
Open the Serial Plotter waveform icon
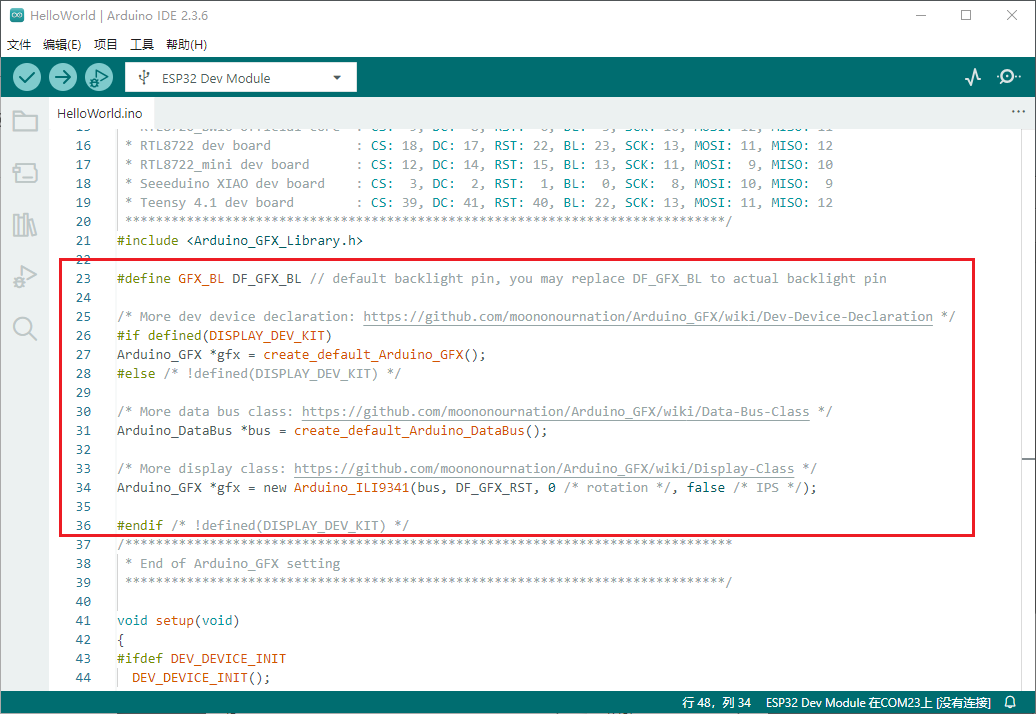point(973,78)
